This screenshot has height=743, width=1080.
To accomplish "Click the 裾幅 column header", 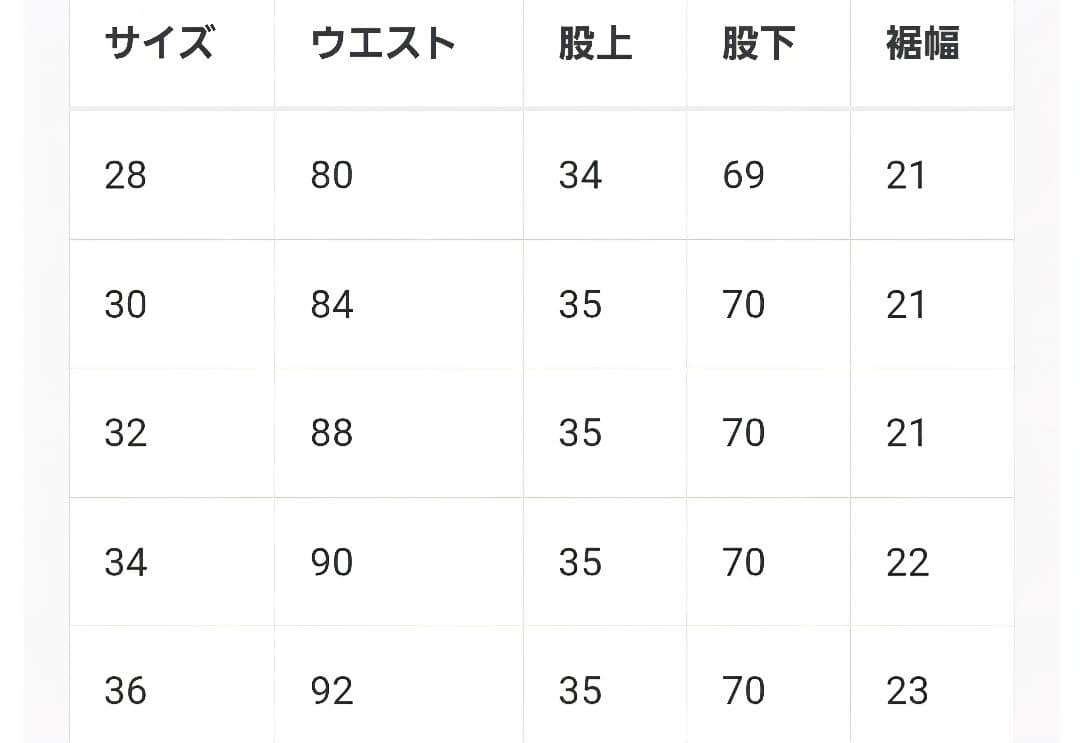I will [922, 44].
